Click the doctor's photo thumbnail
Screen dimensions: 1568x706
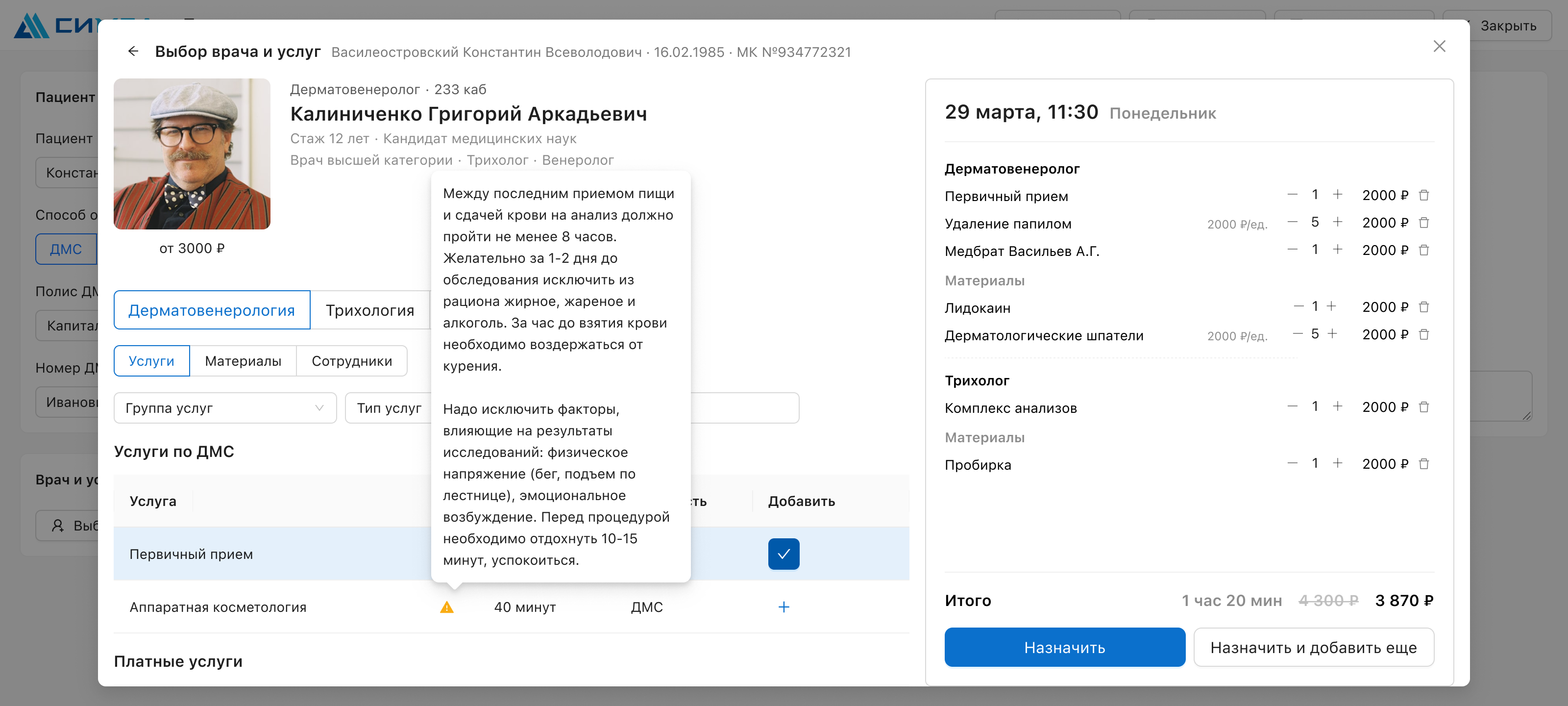(192, 153)
